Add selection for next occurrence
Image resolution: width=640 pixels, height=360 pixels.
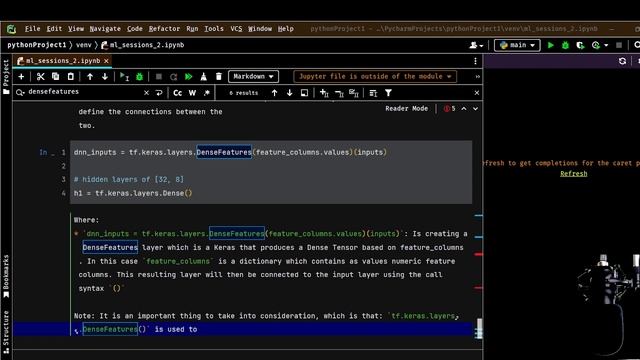pyautogui.click(x=324, y=93)
